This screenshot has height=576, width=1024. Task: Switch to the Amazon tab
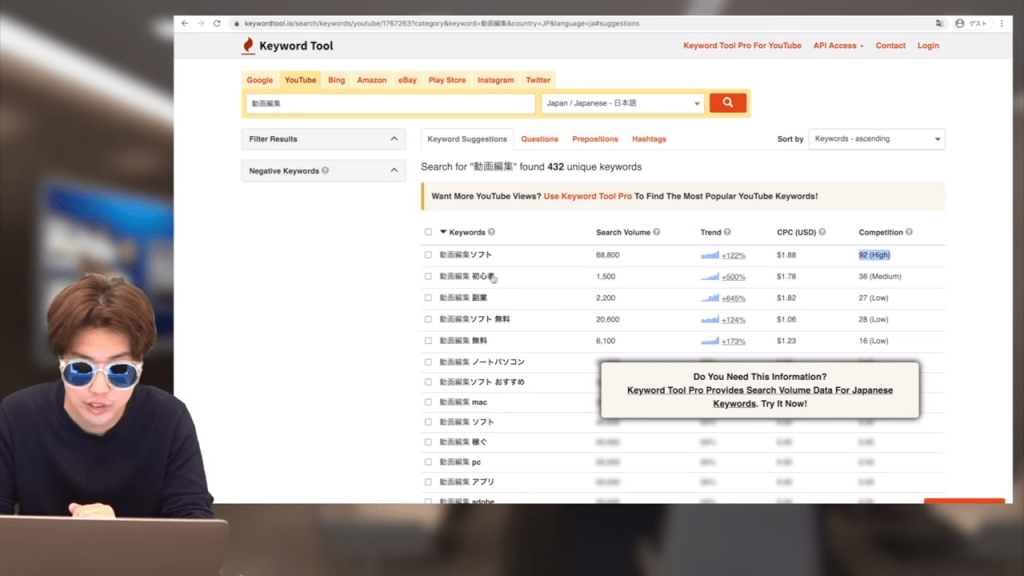[372, 80]
